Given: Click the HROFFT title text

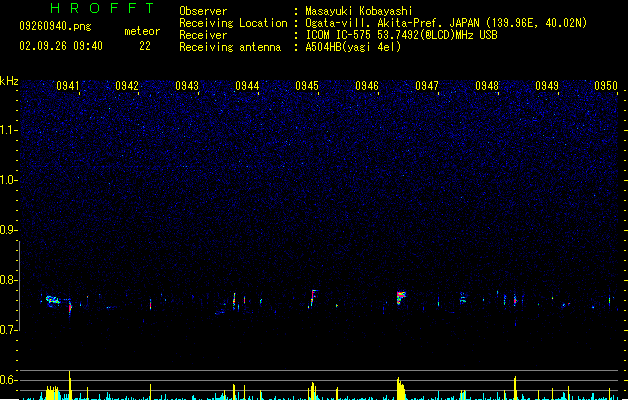Looking at the screenshot, I should [x=102, y=8].
